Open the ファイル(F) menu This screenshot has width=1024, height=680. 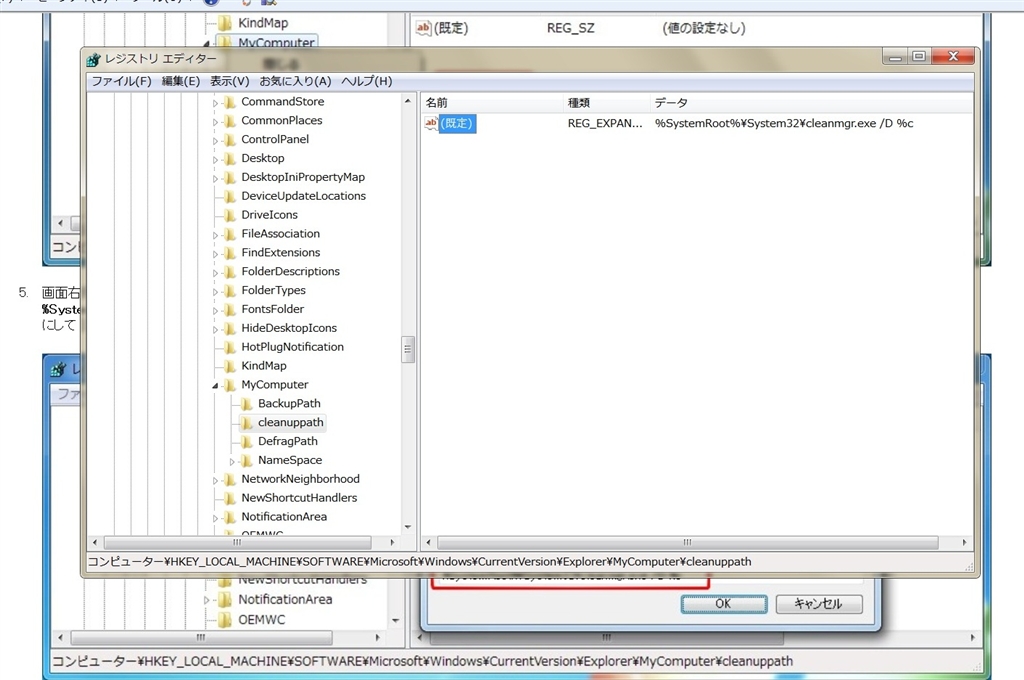click(x=121, y=81)
